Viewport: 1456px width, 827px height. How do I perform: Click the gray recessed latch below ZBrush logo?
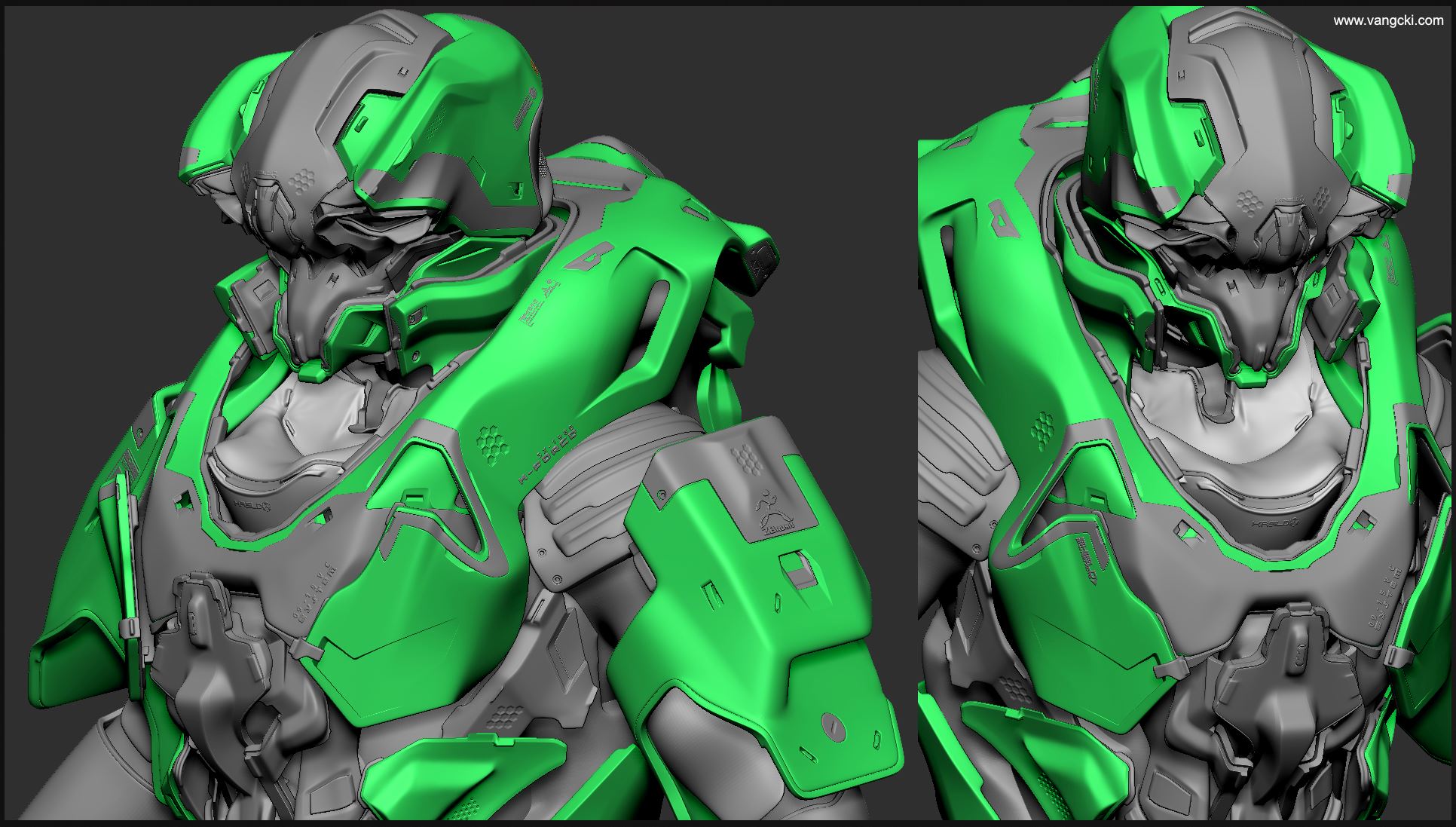coord(799,571)
